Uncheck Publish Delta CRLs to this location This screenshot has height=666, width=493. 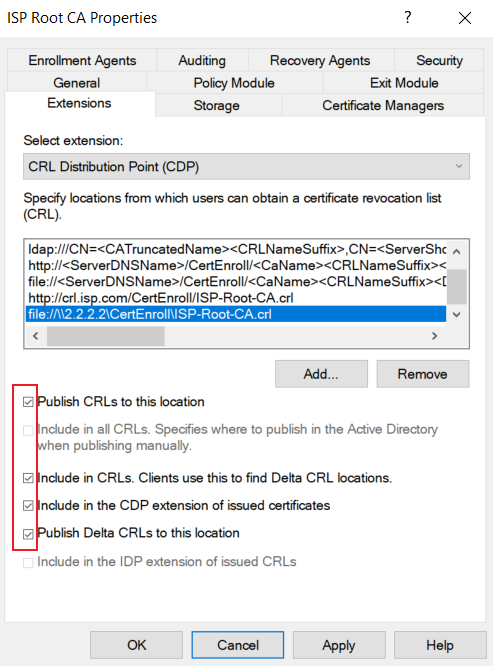pos(28,533)
